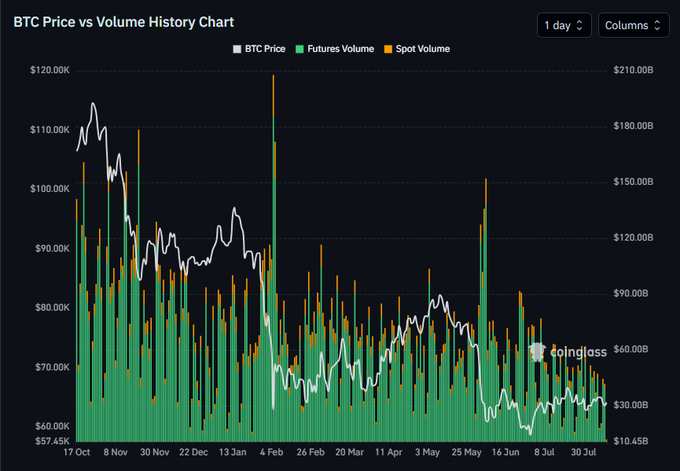Open the 1 day interval dropdown
The width and height of the screenshot is (680, 471).
click(x=564, y=25)
